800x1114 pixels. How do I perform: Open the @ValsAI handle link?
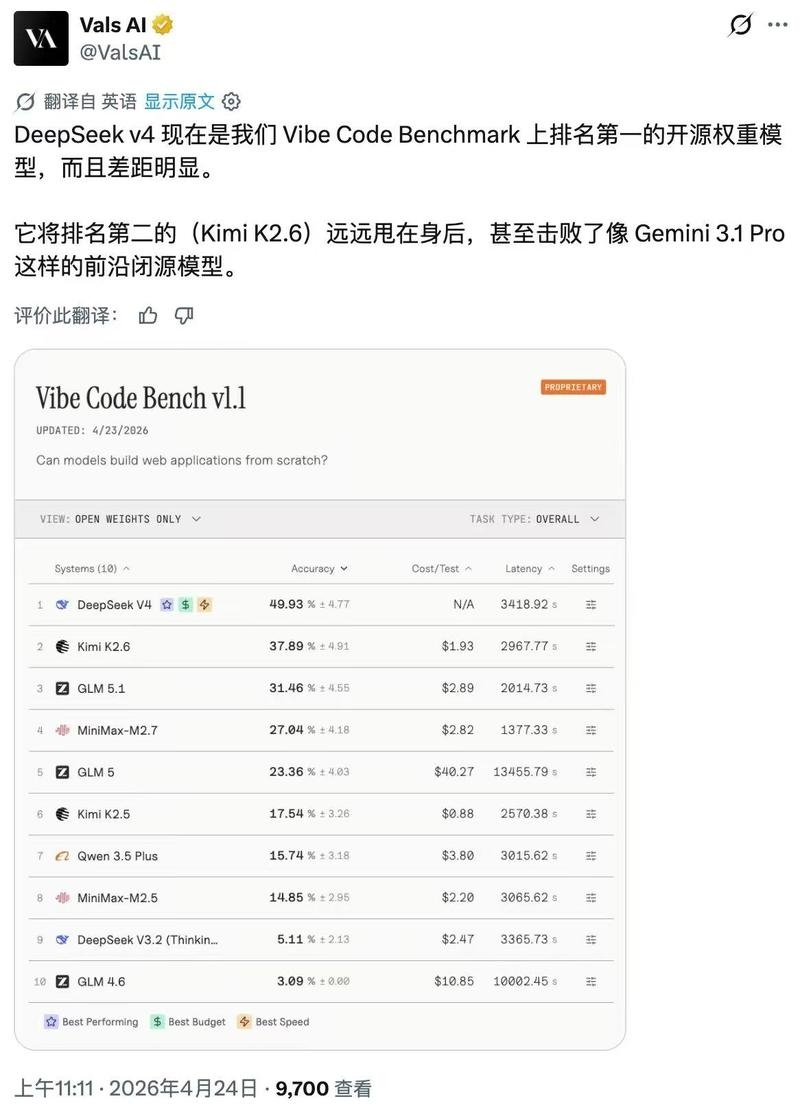click(120, 52)
